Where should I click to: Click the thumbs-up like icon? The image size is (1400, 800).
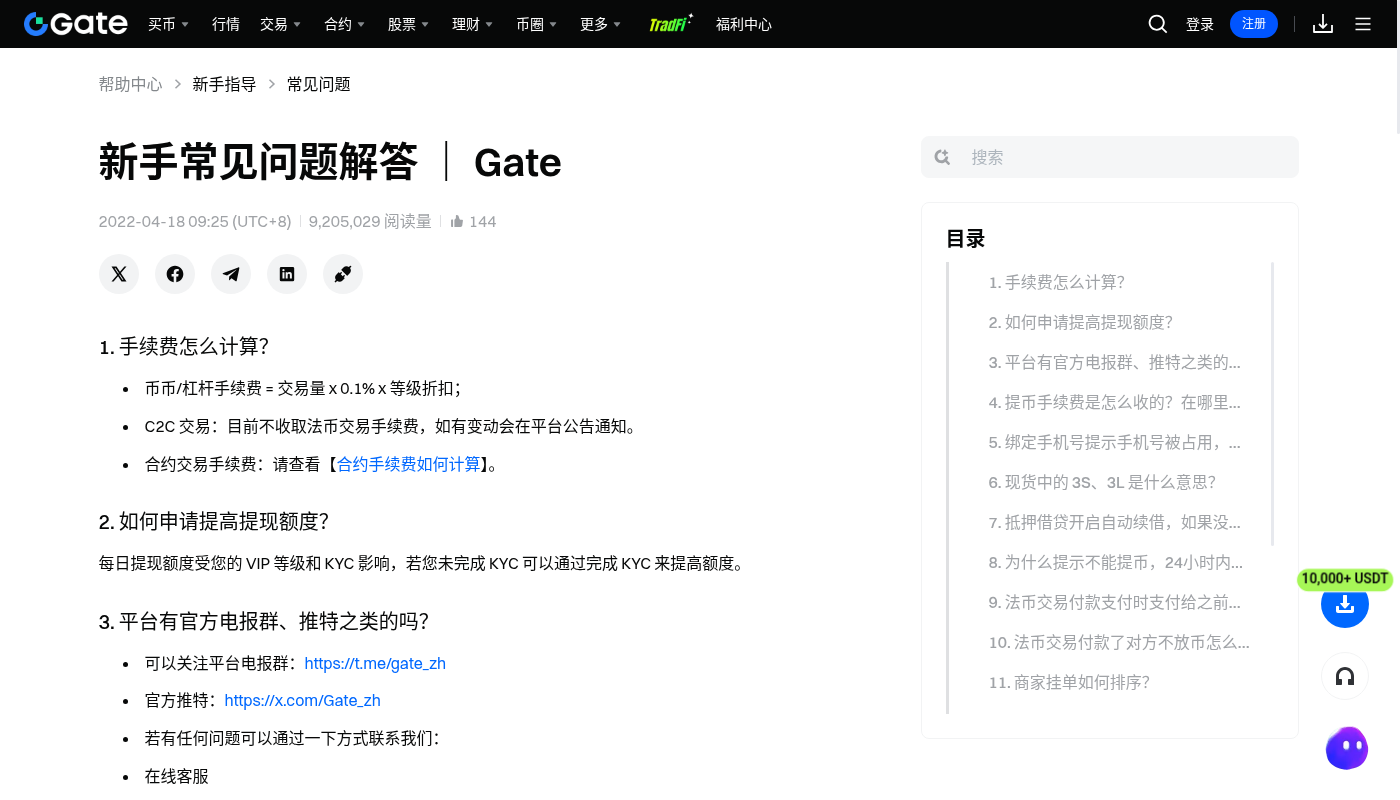click(x=457, y=221)
